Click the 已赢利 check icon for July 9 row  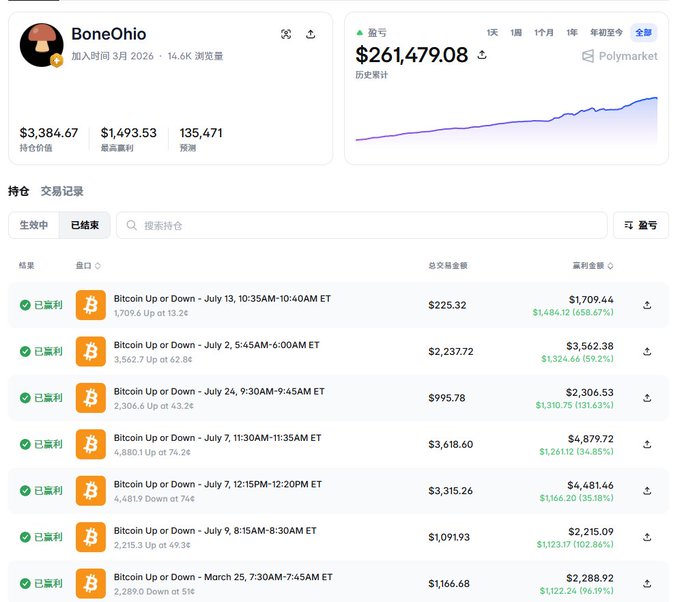pyautogui.click(x=25, y=537)
